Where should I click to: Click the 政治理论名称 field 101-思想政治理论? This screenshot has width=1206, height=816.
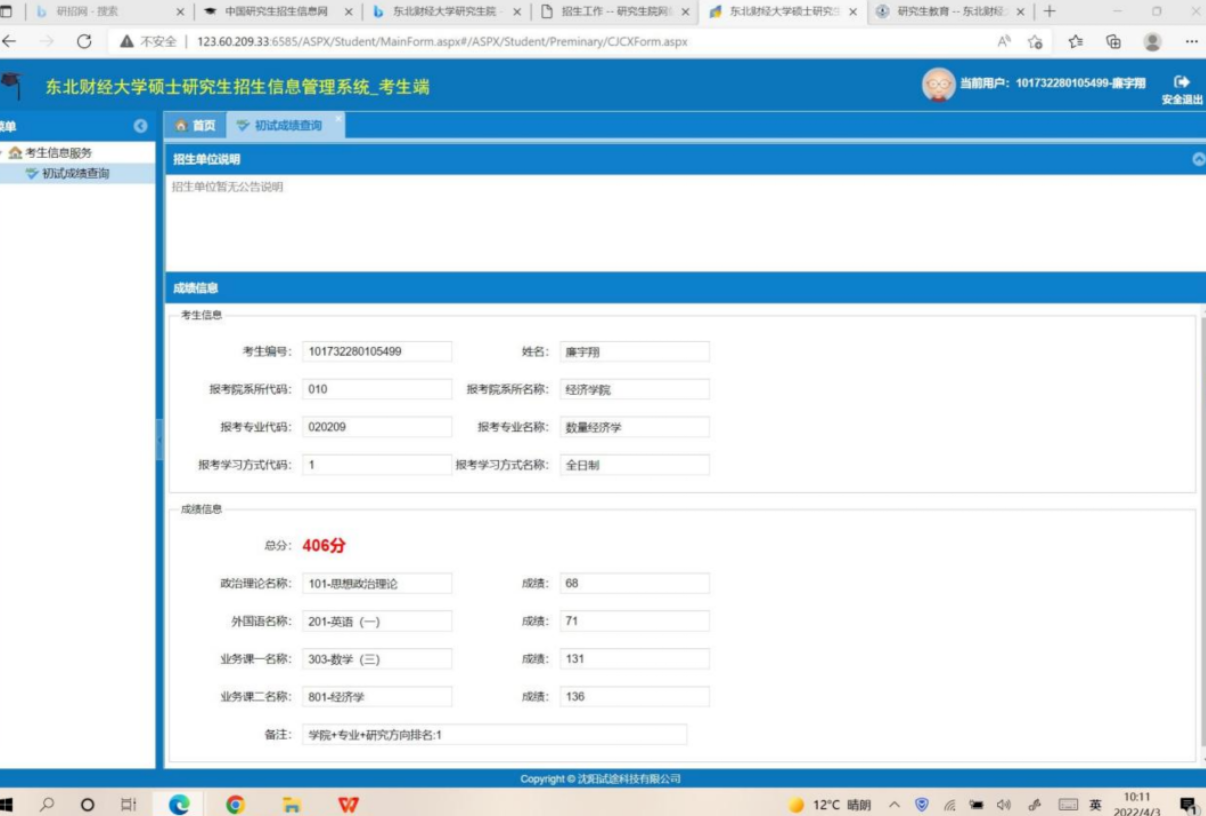(x=377, y=583)
